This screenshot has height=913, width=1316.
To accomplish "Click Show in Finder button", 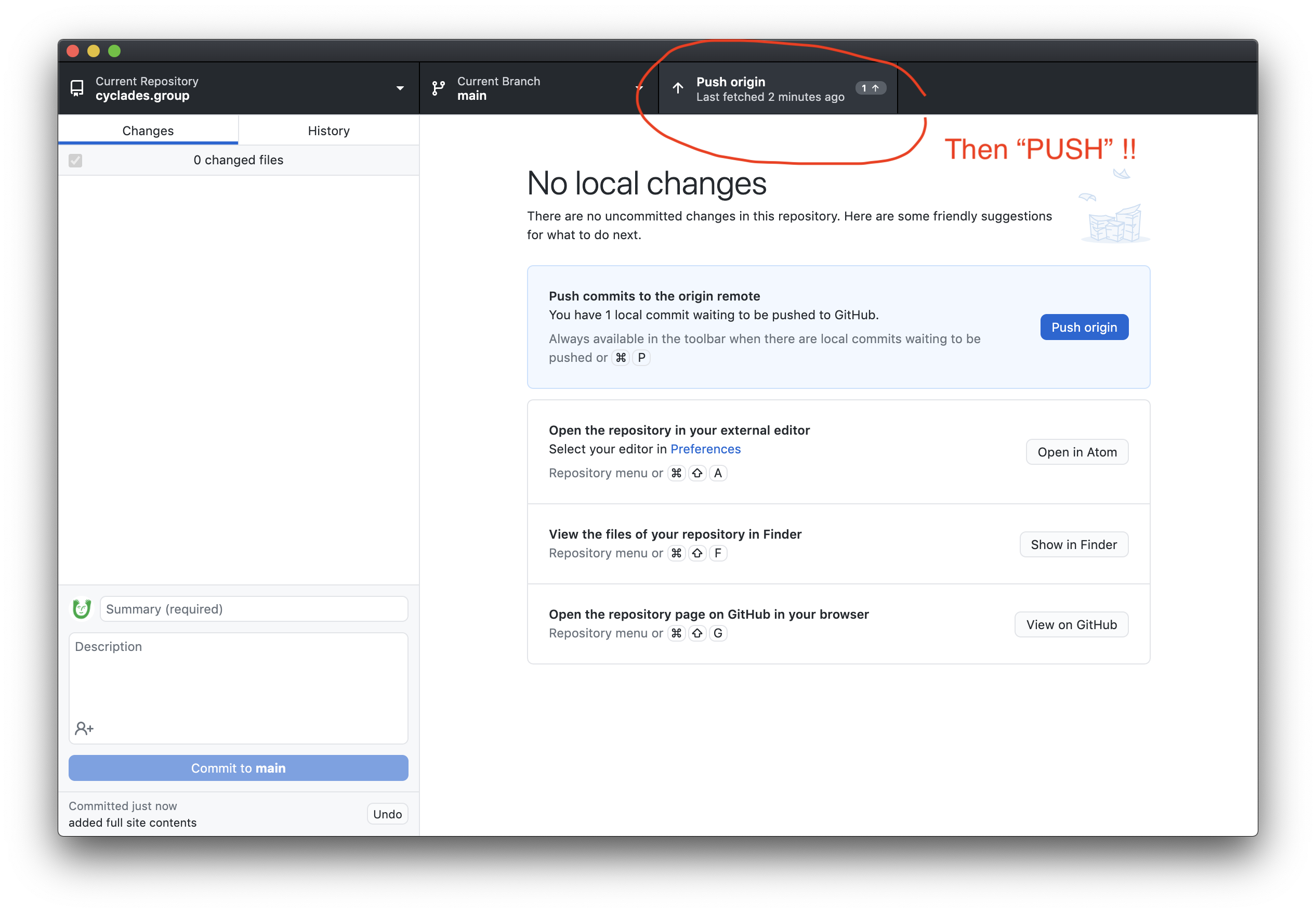I will click(x=1074, y=544).
